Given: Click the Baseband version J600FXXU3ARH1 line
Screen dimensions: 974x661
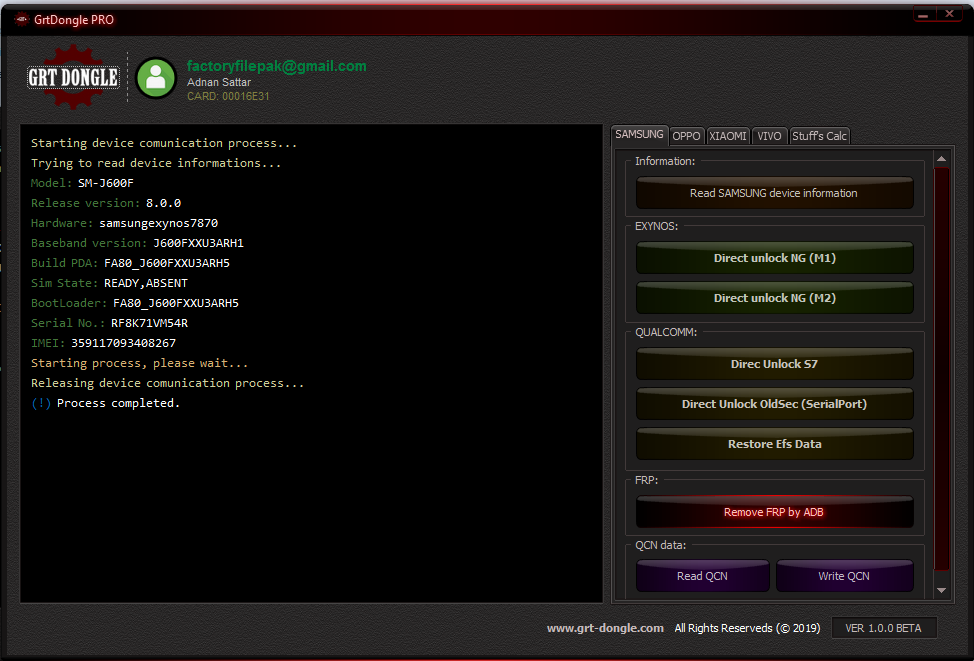Looking at the screenshot, I should pyautogui.click(x=137, y=243).
